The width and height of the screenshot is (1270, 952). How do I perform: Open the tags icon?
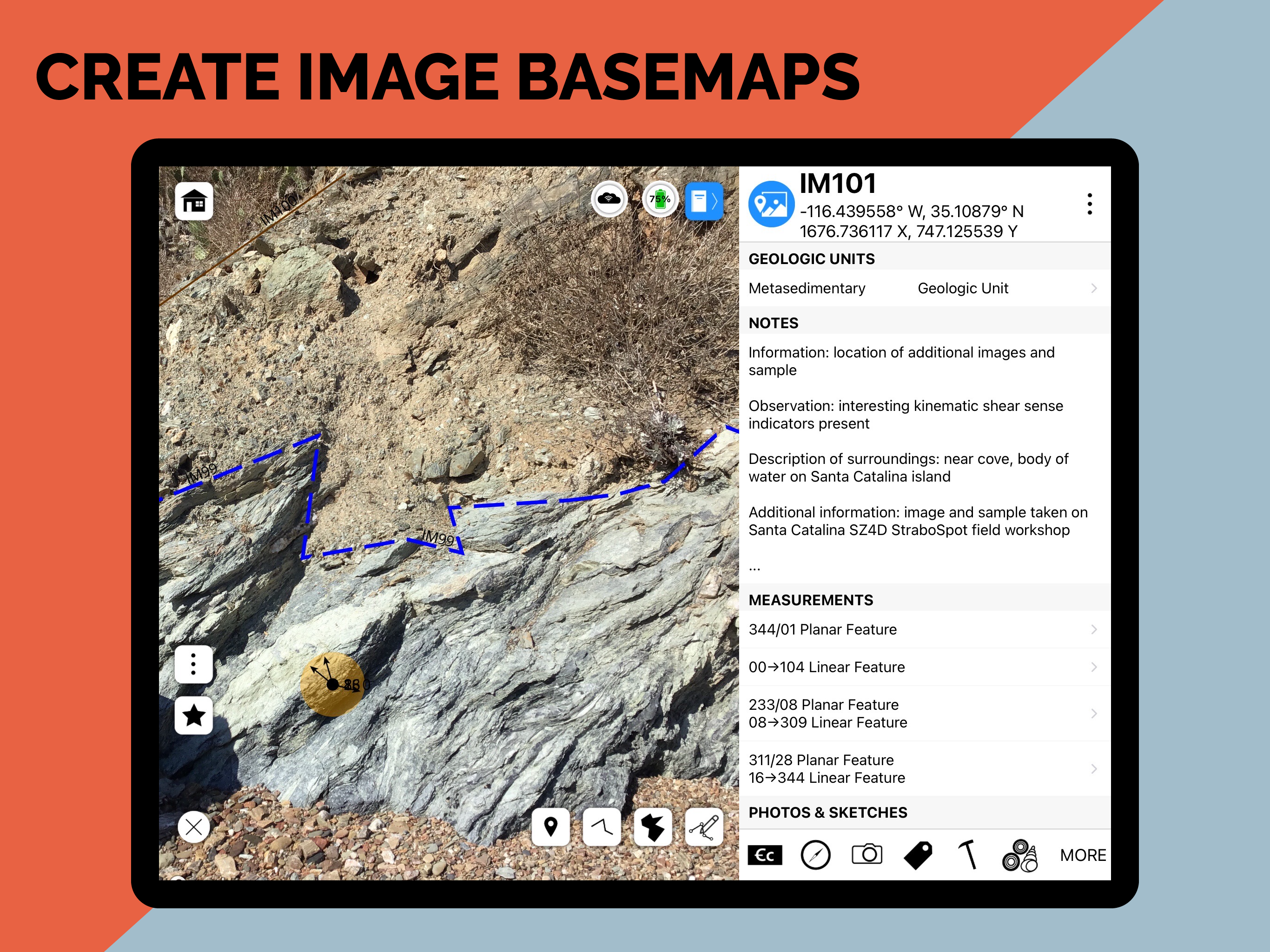point(918,855)
